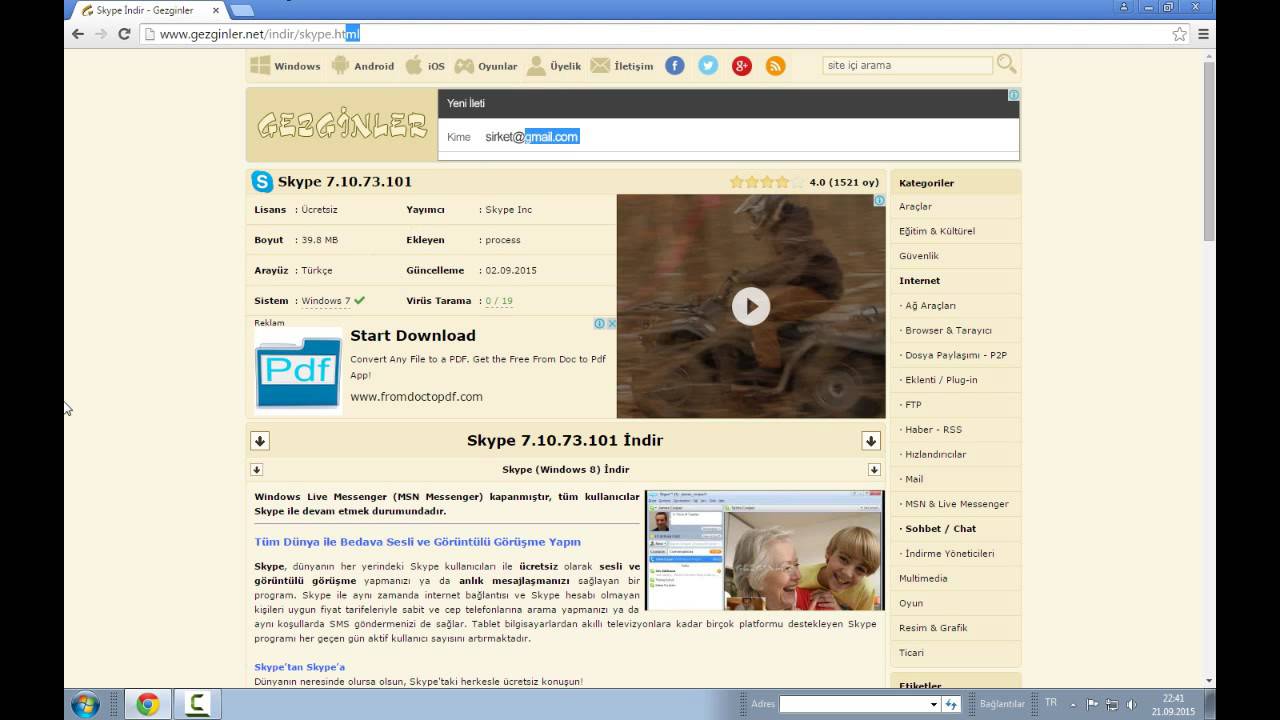Viewport: 1280px width, 720px height.
Task: Open the MSN & Live Messenger subcategory
Action: point(956,504)
